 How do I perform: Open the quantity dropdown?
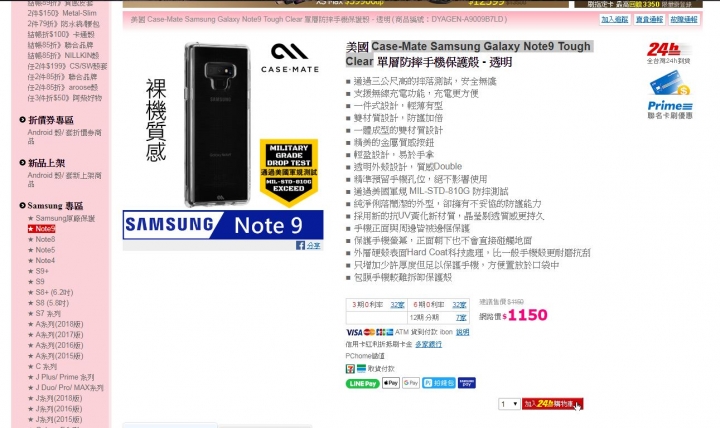click(x=509, y=404)
